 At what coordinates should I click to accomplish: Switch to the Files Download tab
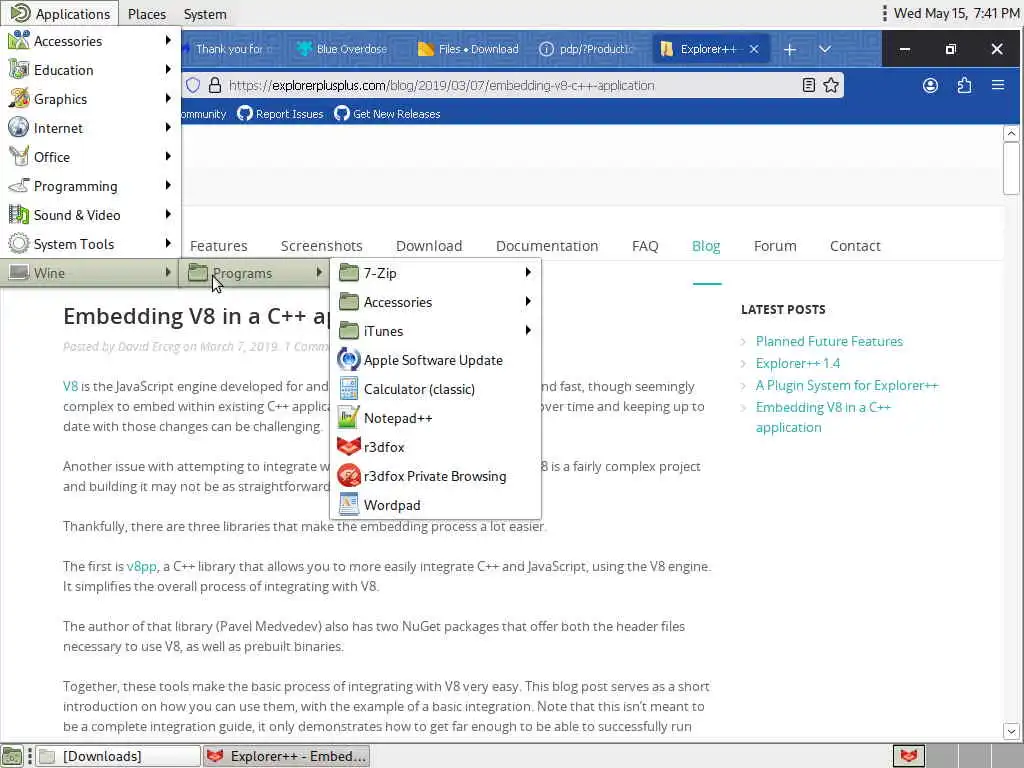[x=469, y=49]
